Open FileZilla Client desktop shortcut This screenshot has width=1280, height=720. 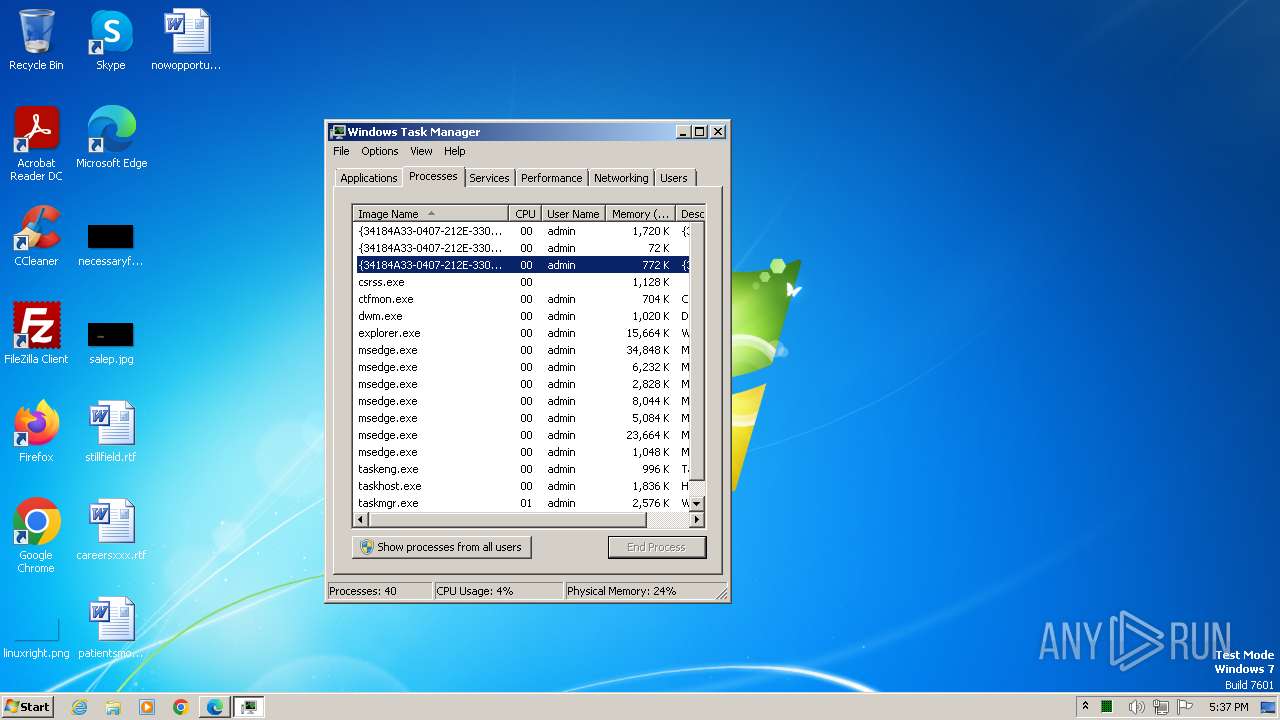pos(36,334)
